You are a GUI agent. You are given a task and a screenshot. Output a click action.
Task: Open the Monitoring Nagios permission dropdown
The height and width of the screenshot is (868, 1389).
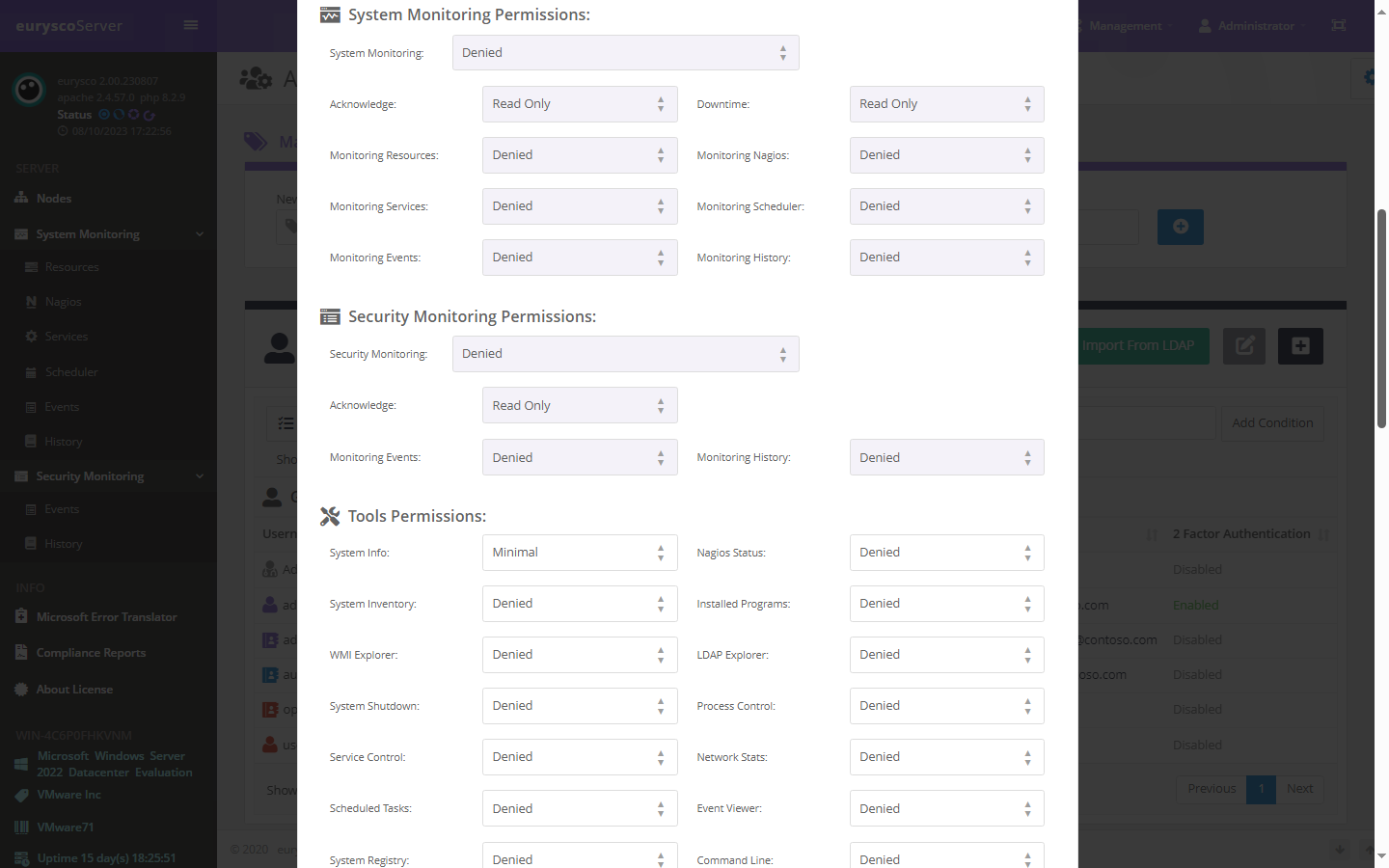(946, 155)
